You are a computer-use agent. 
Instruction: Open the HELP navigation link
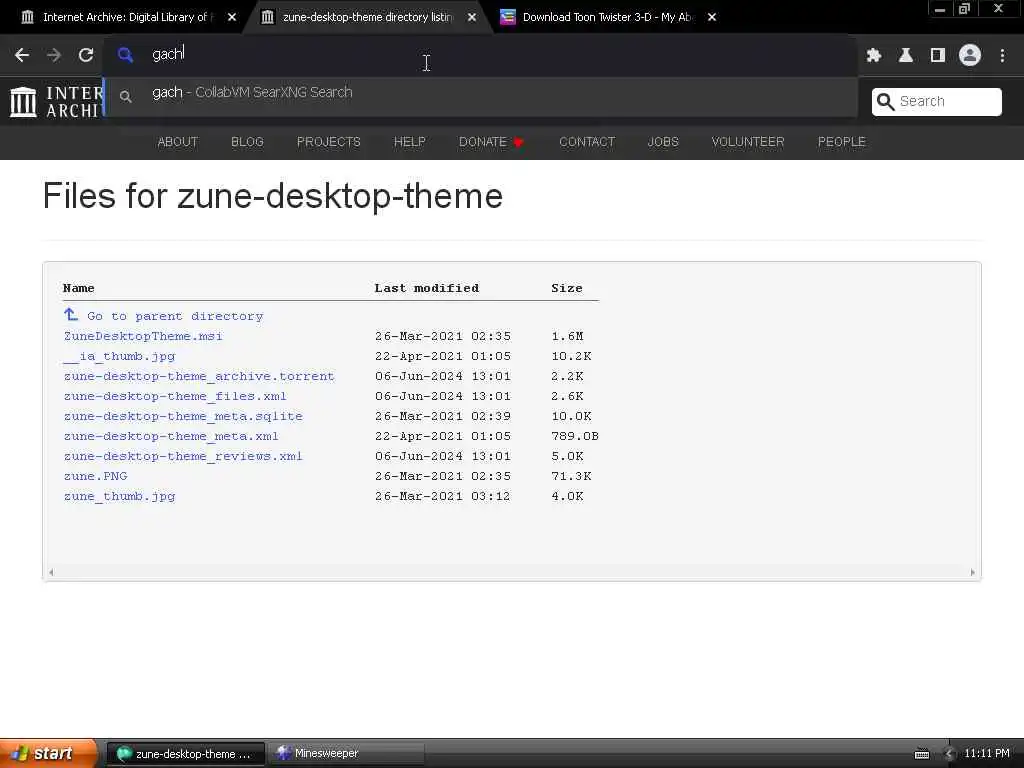click(409, 142)
